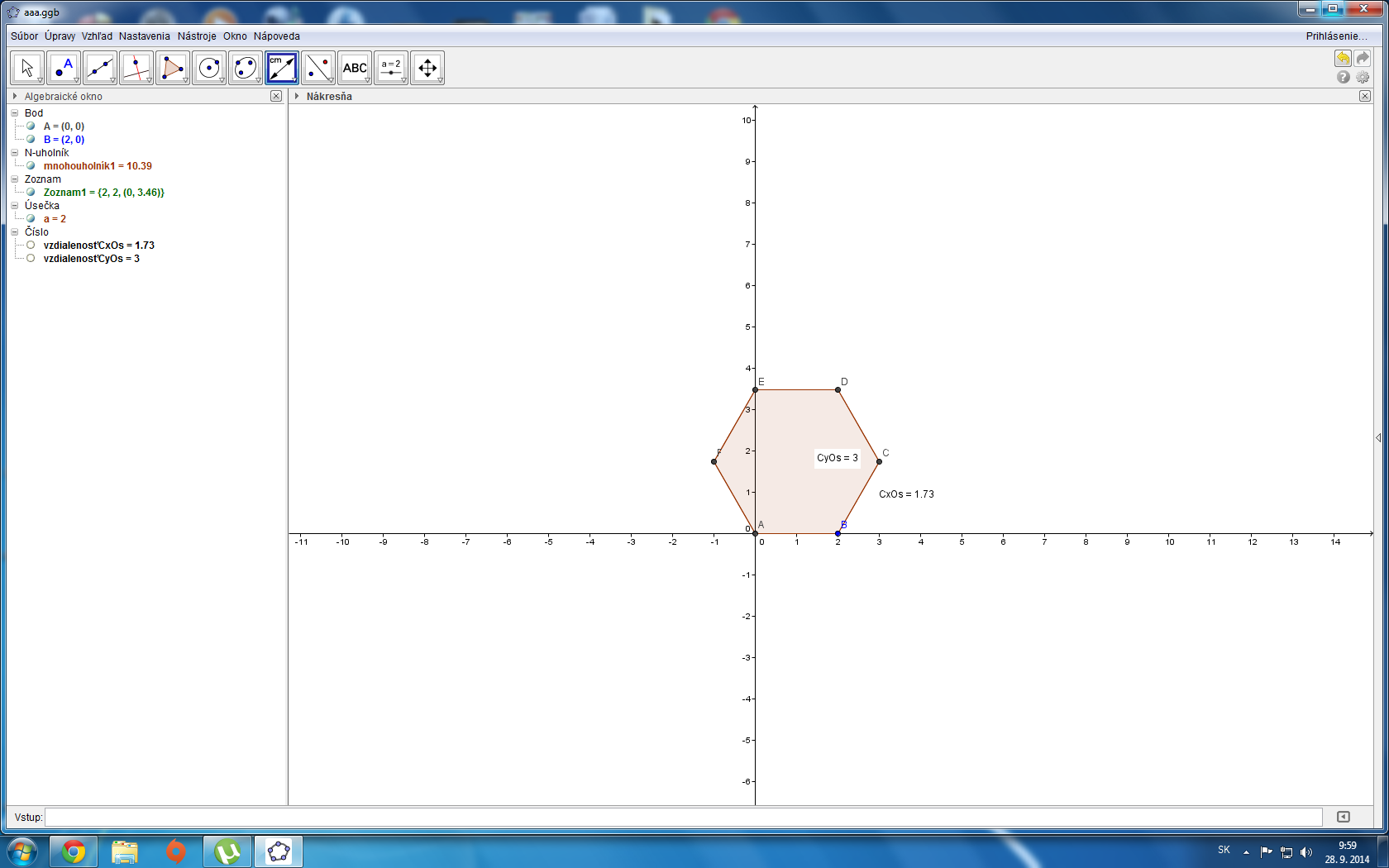Select the Polygon tool
This screenshot has height=868, width=1389.
pos(173,68)
